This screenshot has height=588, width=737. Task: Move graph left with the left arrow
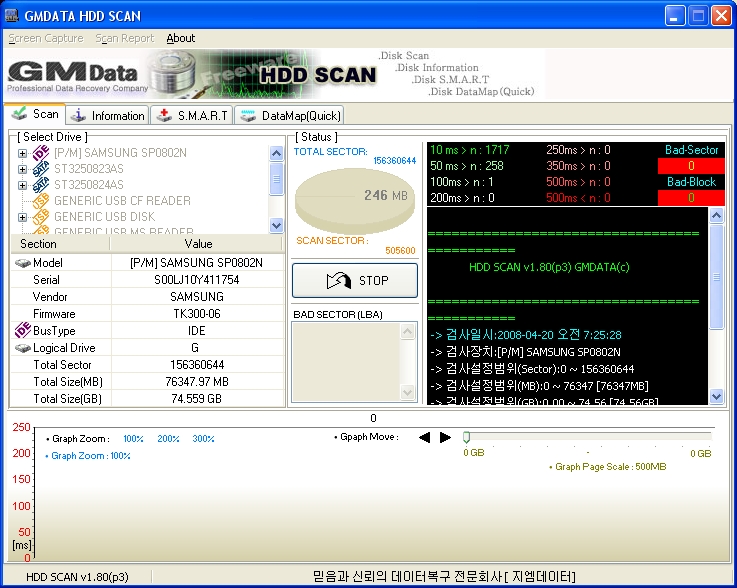click(x=424, y=438)
